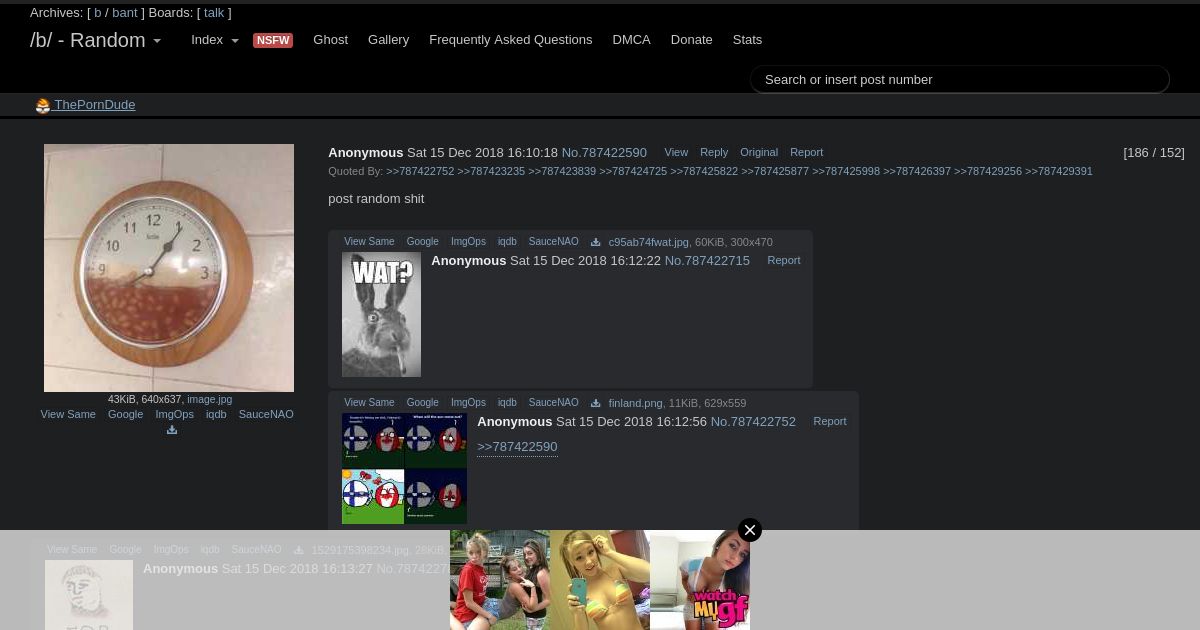The width and height of the screenshot is (1200, 630).
Task: Report post 787422752
Action: 829,421
